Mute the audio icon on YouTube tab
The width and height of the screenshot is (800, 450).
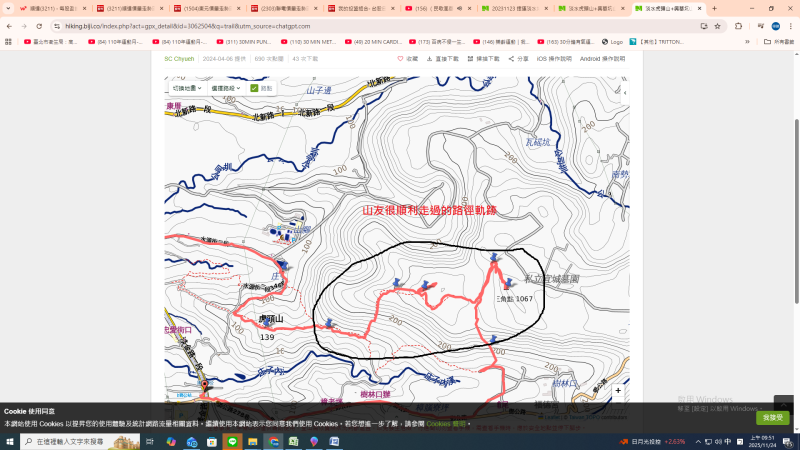click(459, 8)
